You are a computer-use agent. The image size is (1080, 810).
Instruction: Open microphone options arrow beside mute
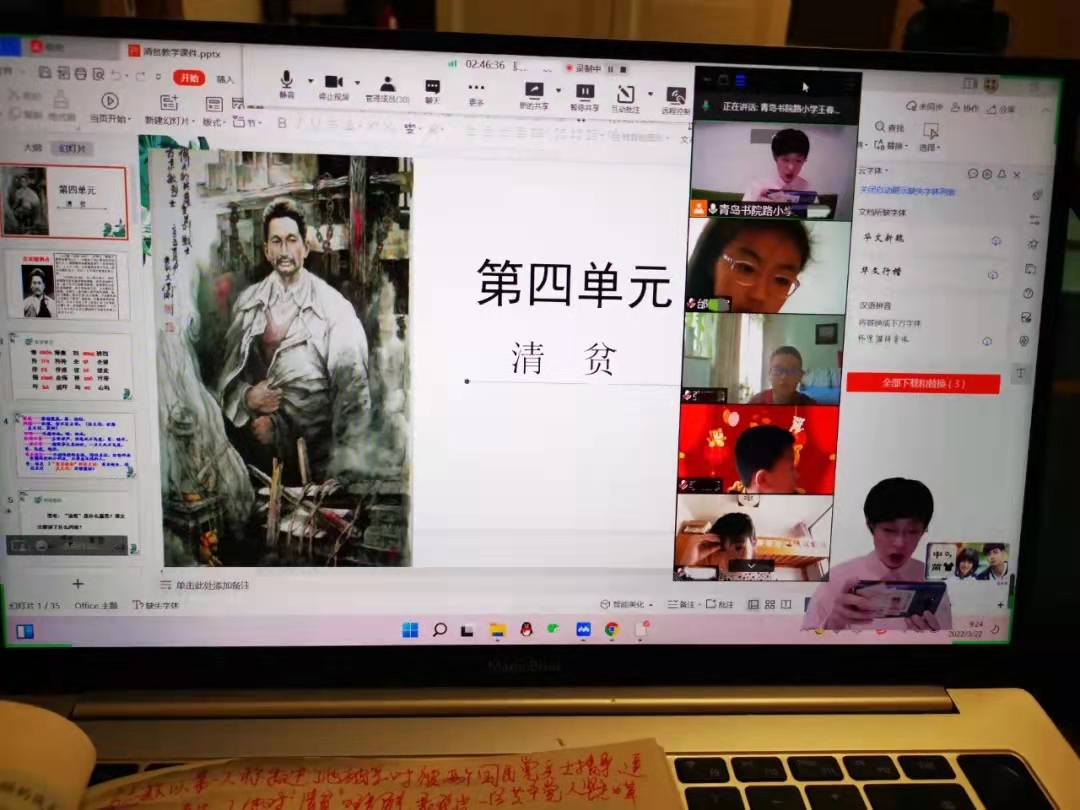(311, 81)
